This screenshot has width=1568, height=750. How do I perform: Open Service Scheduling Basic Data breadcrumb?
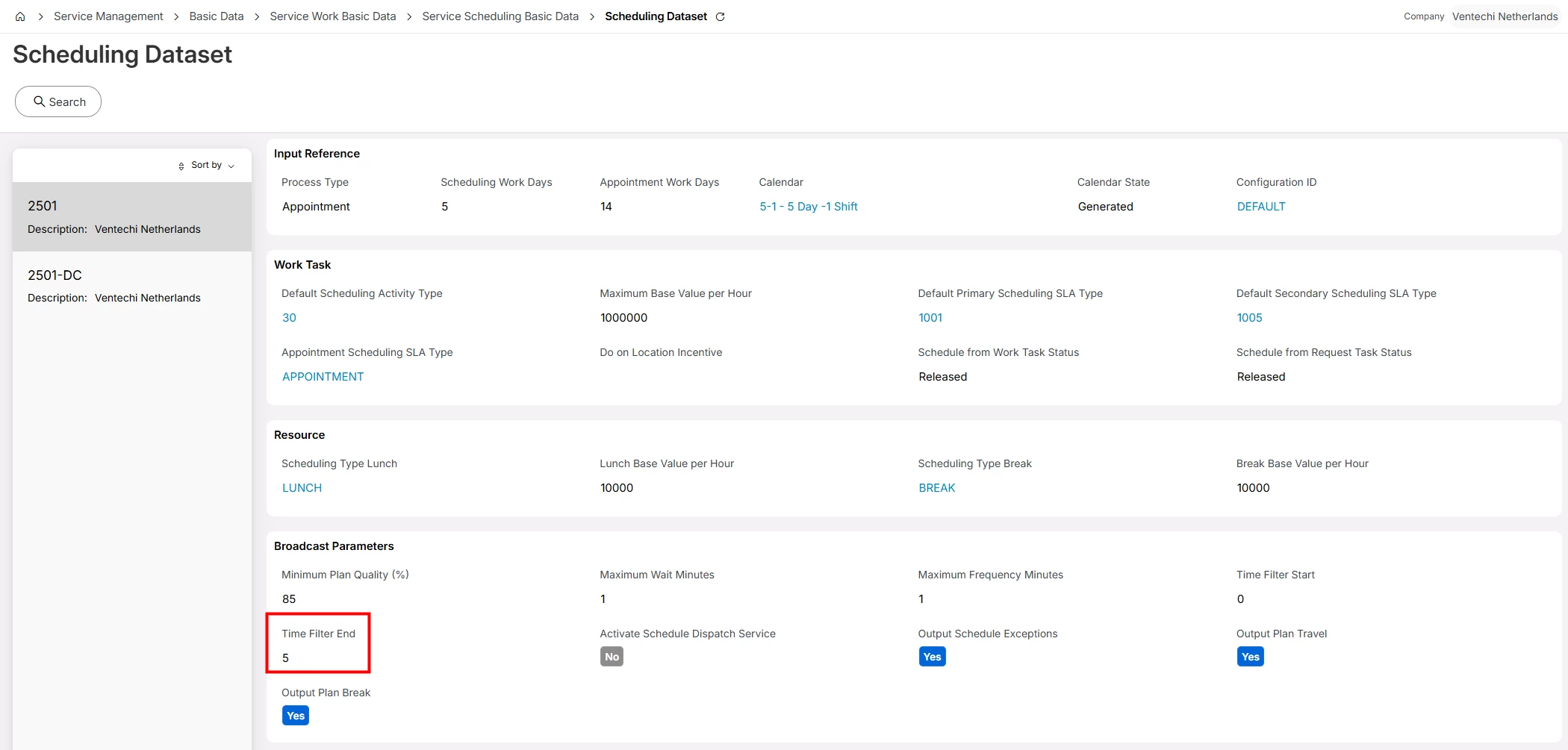500,16
